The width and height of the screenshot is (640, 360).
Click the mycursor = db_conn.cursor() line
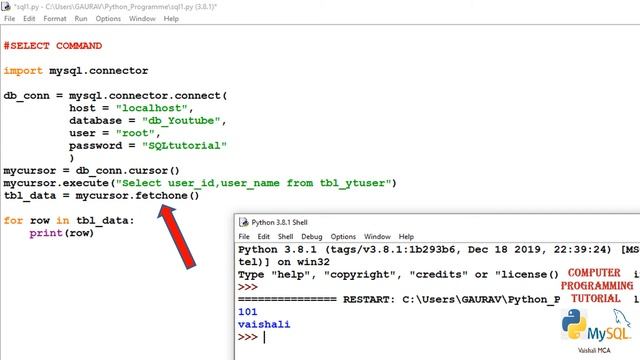[x=91, y=171]
